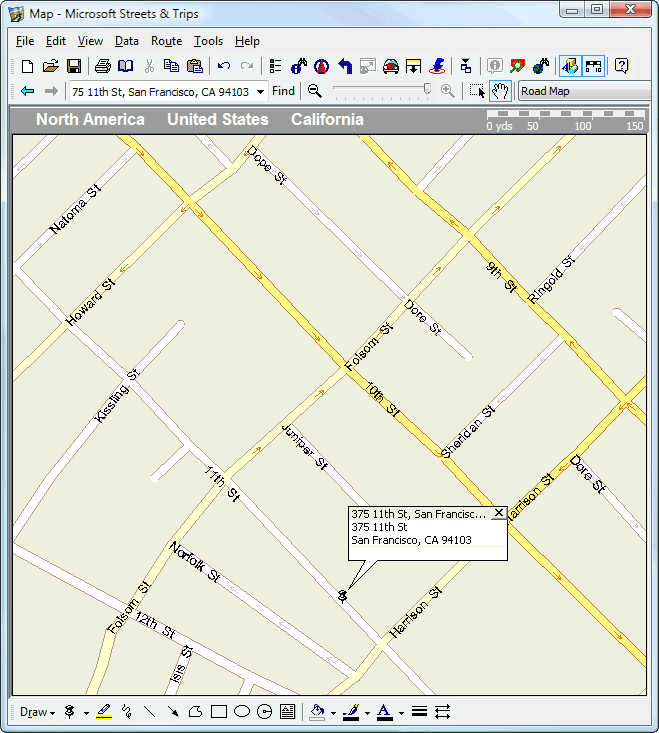Viewport: 659px width, 733px height.
Task: Select the oval shape tool
Action: (242, 712)
